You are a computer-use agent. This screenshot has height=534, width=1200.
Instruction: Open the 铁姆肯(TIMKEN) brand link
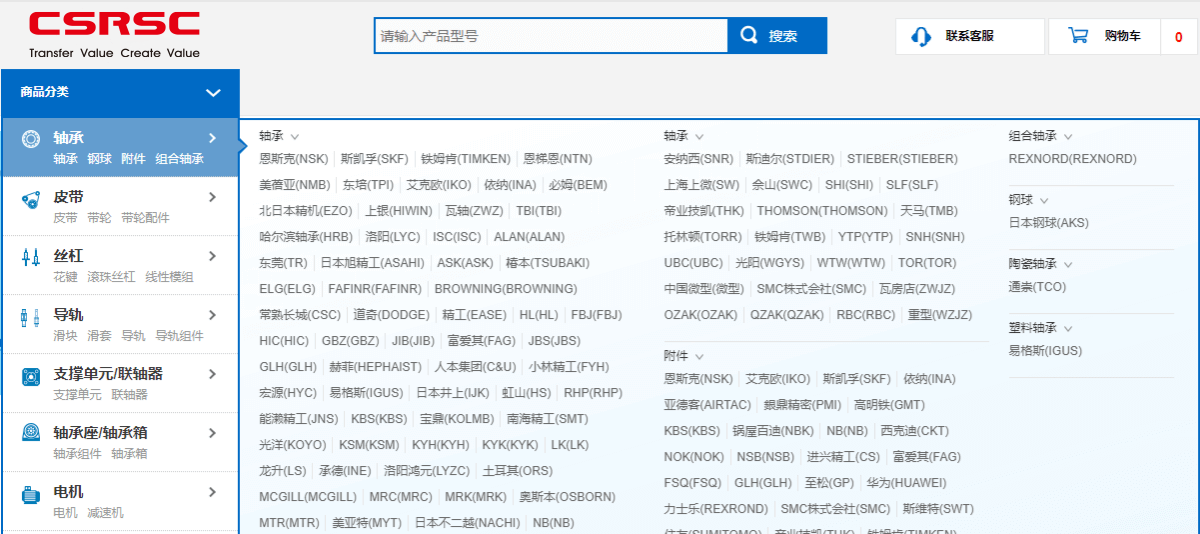(x=466, y=159)
